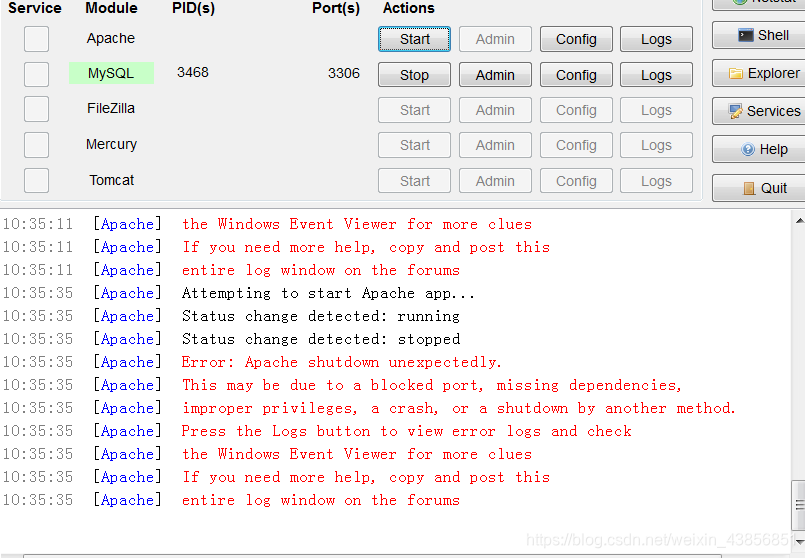
Task: Select the highlighted MySQL module label
Action: coord(111,73)
